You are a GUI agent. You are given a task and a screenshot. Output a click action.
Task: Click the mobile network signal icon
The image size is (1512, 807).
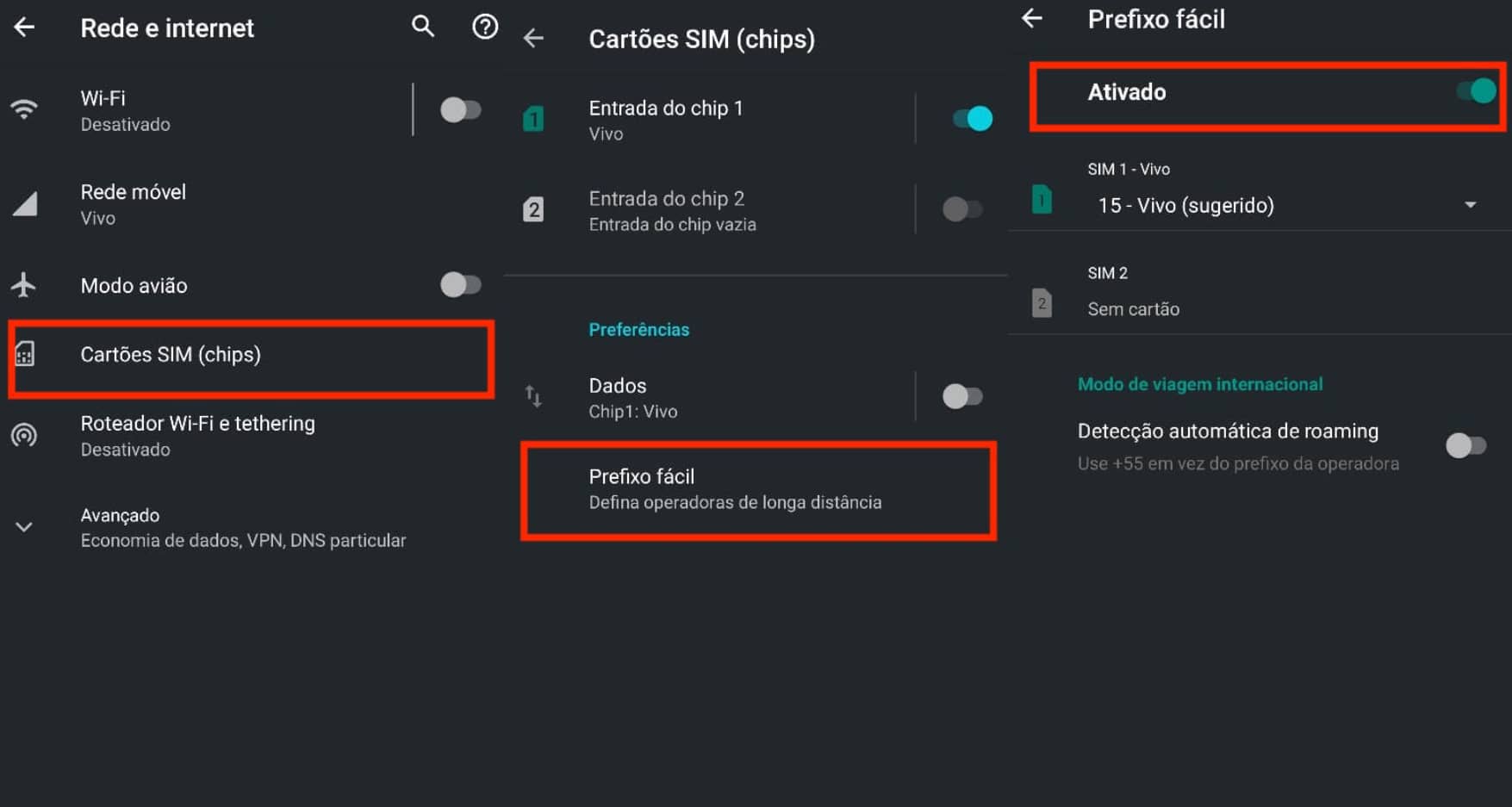click(x=25, y=203)
